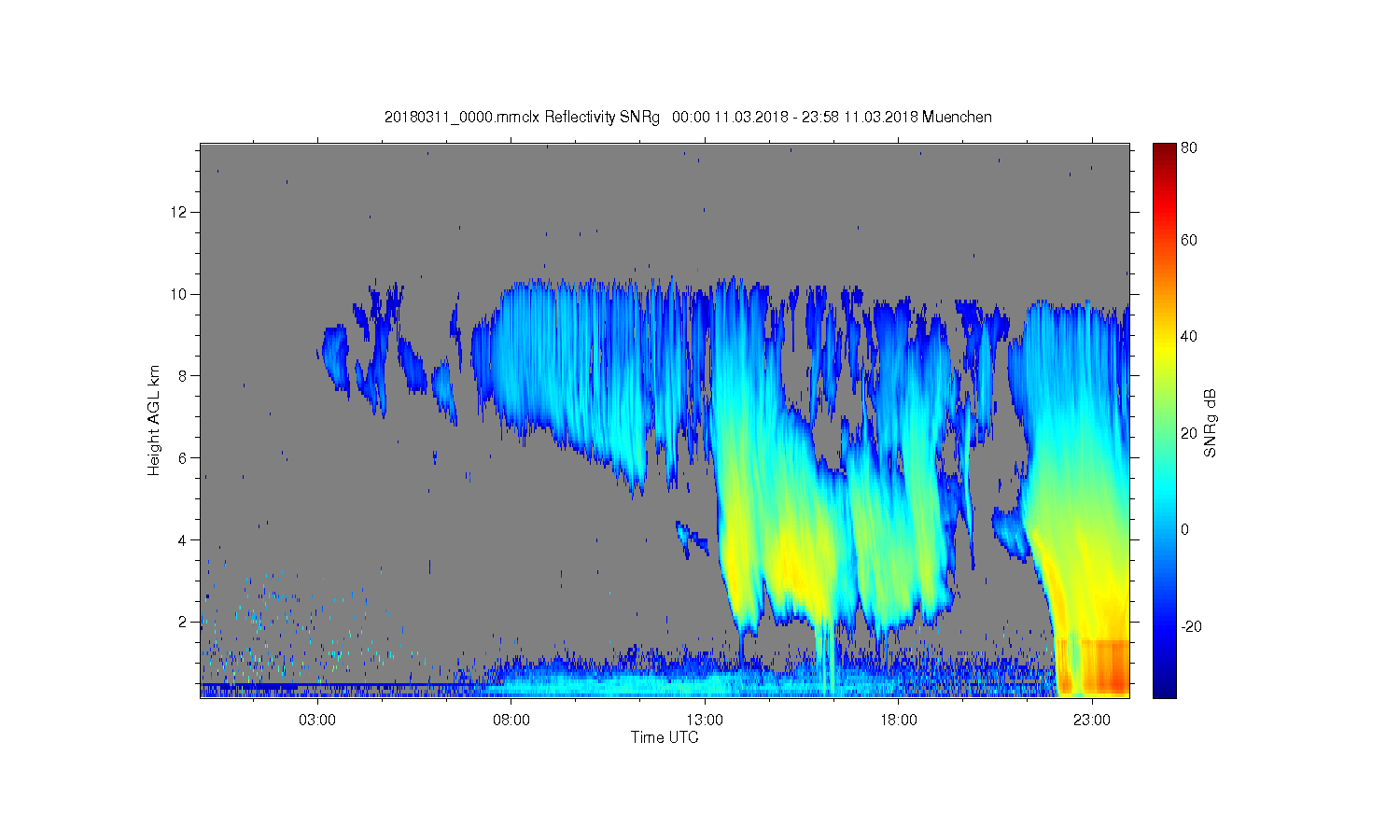The image size is (1400, 840).
Task: Click the 18:00 time tick label
Action: pos(899,720)
